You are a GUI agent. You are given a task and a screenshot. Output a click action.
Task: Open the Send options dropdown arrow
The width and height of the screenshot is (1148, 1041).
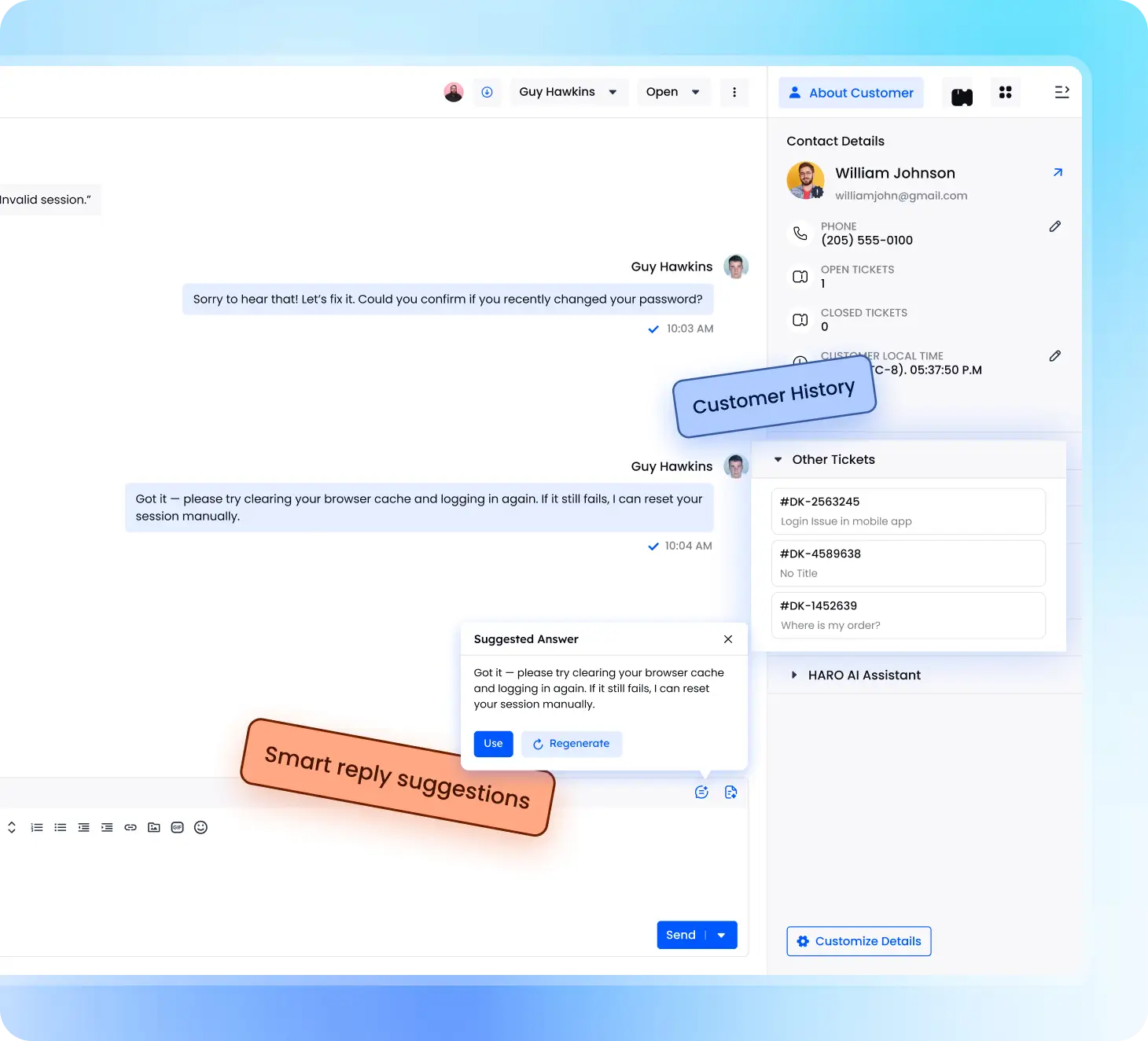click(x=722, y=935)
